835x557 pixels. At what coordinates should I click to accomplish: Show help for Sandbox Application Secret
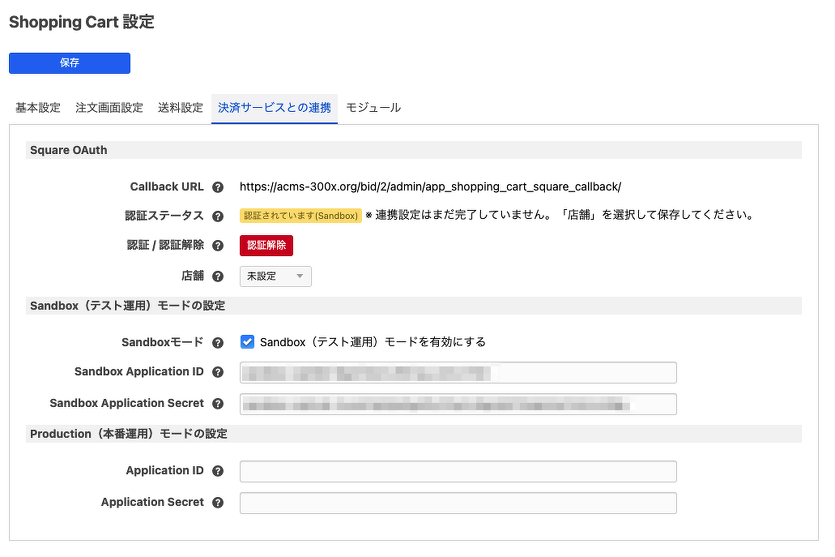point(218,404)
